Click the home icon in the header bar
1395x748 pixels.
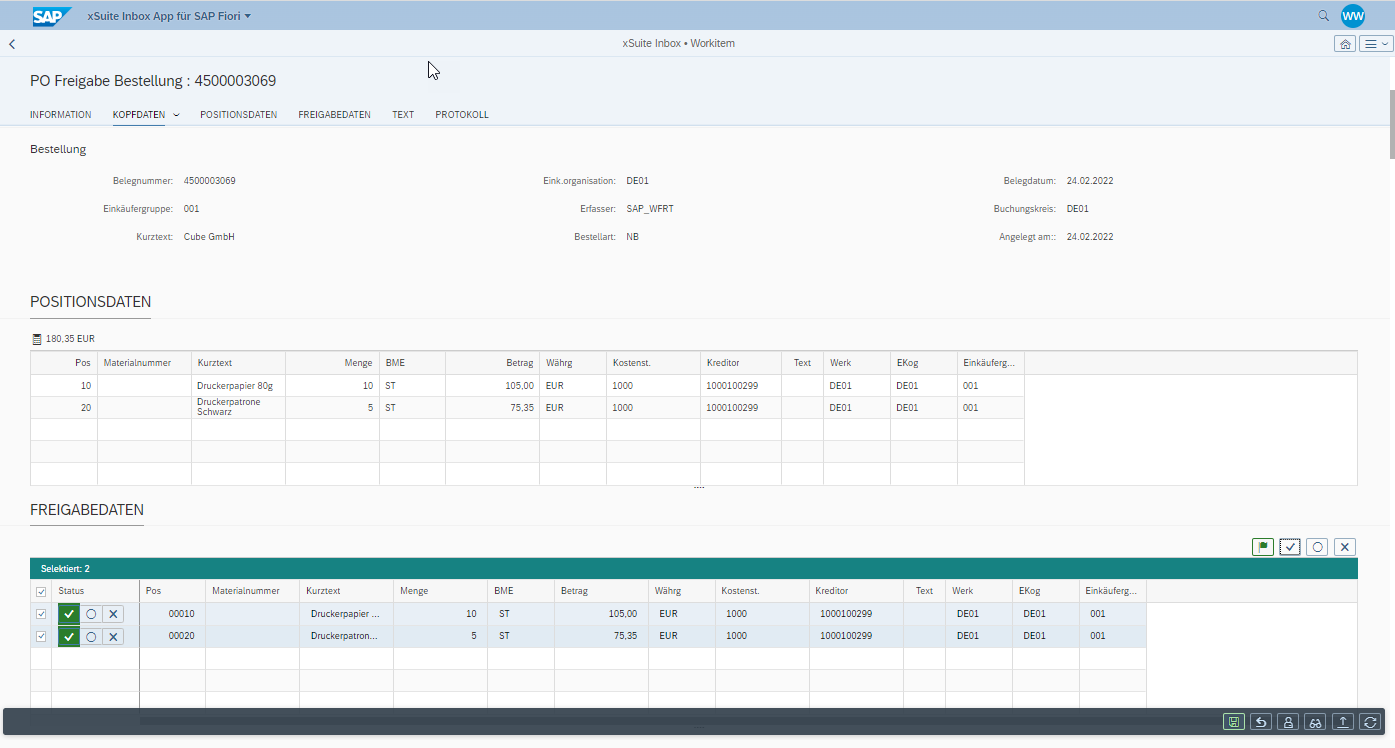[1345, 44]
